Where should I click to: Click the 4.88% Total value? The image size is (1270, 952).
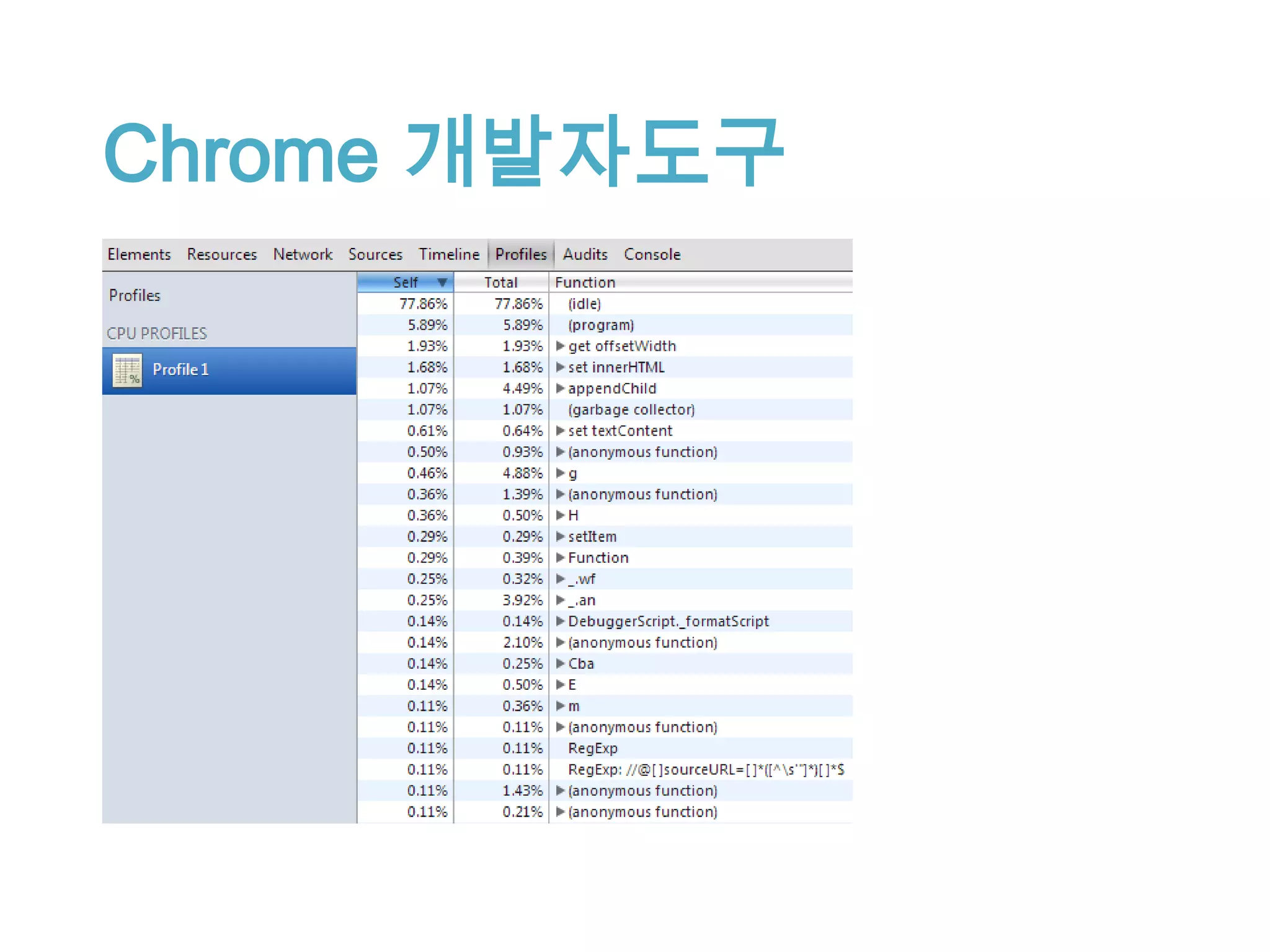tap(522, 473)
